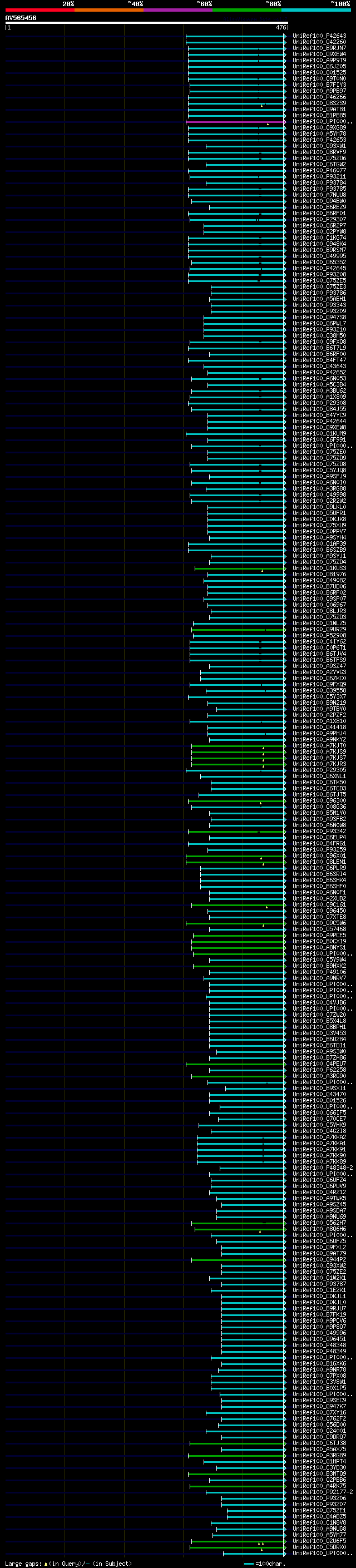Click the purple alignment bar below B1PB85

coord(235,122)
